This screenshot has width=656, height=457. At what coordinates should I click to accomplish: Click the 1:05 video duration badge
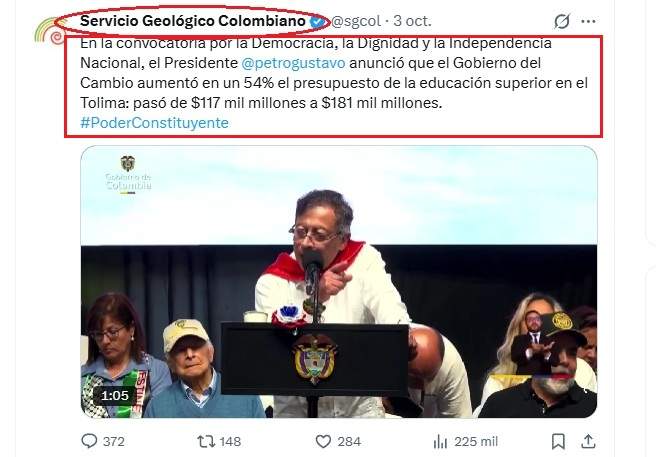[x=114, y=395]
